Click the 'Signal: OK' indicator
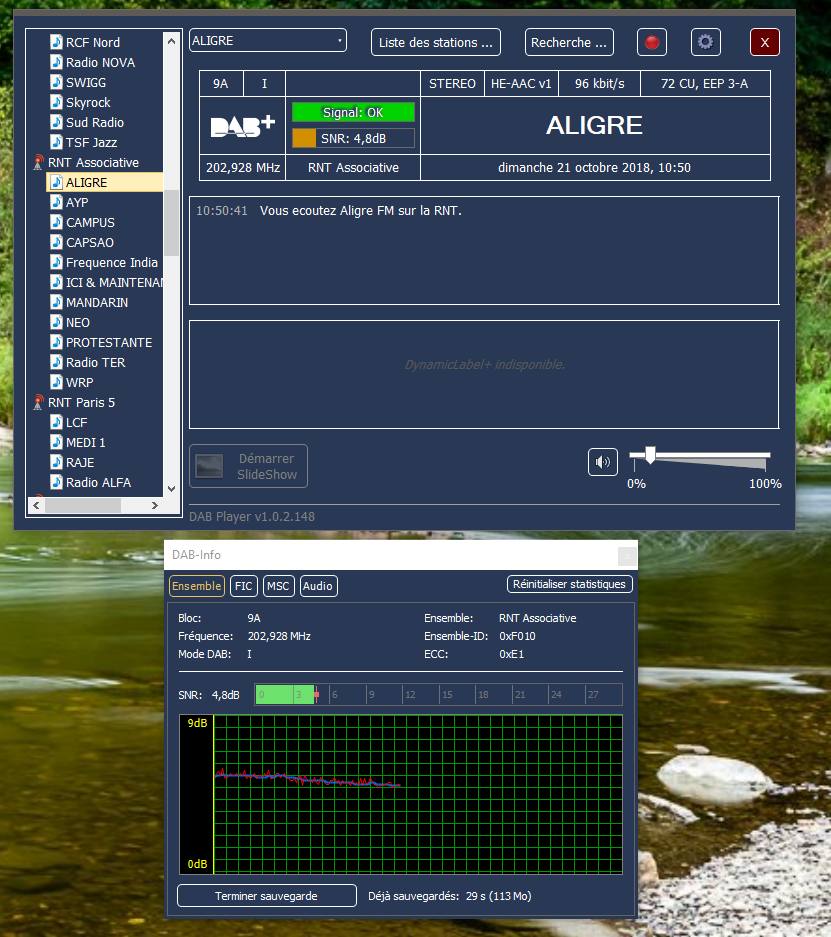This screenshot has width=831, height=937. [353, 112]
